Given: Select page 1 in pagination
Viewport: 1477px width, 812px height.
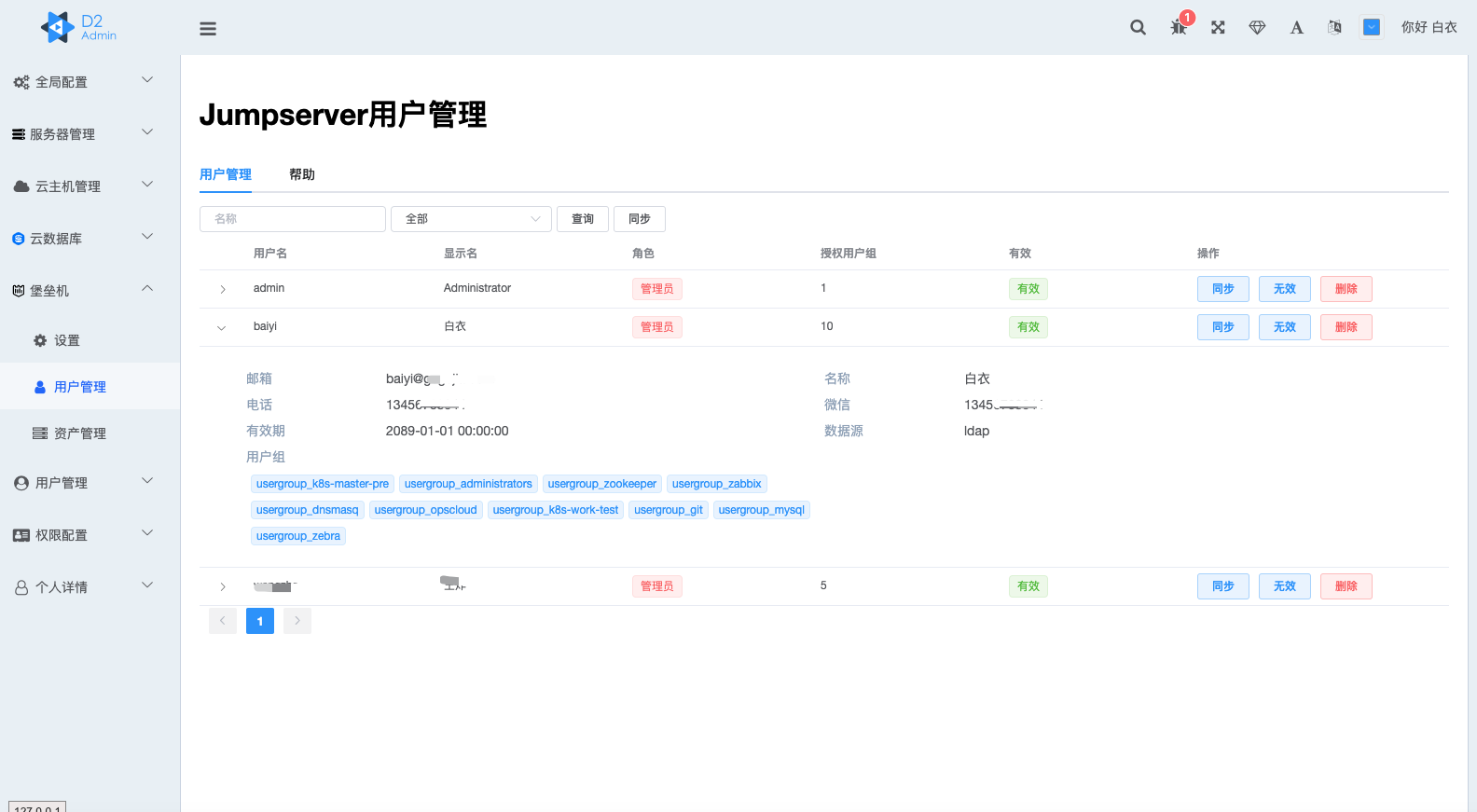Looking at the screenshot, I should pos(260,621).
